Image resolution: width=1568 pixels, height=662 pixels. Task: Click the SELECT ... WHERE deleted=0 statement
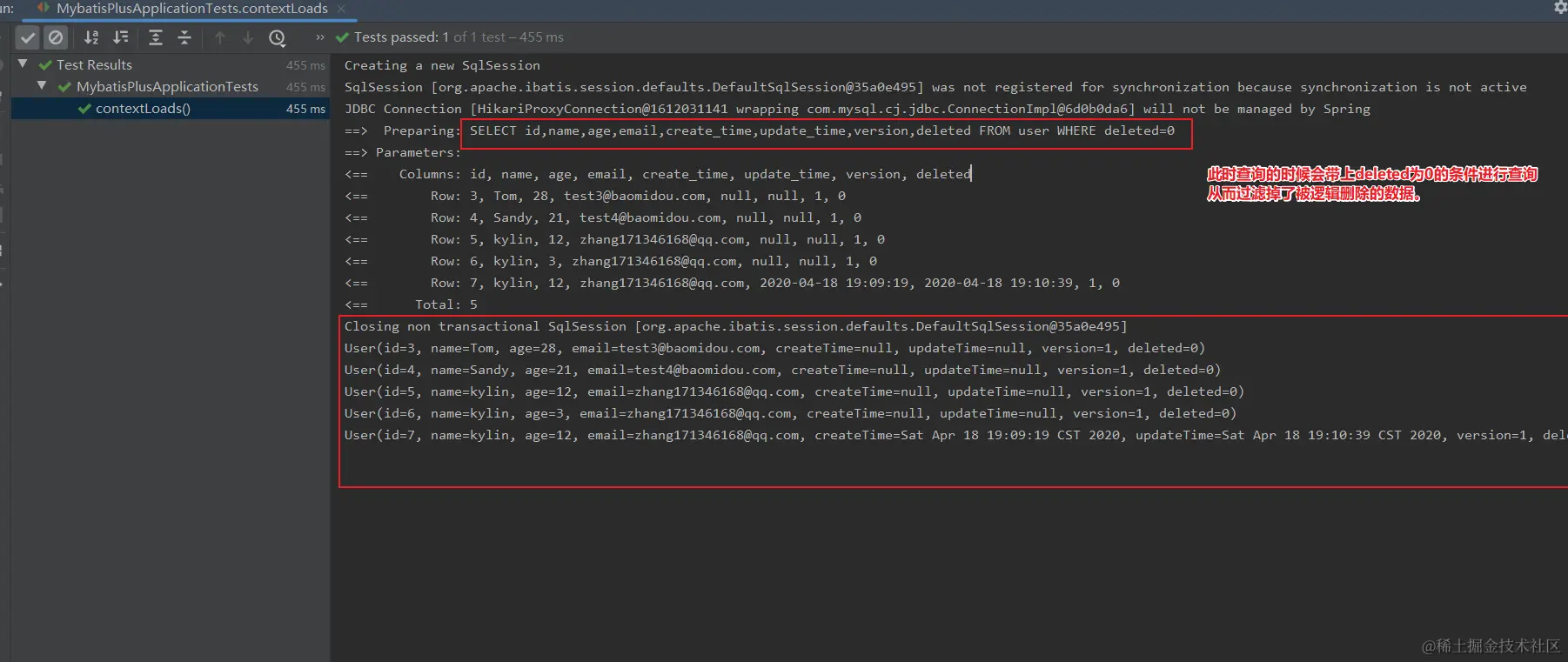point(822,130)
